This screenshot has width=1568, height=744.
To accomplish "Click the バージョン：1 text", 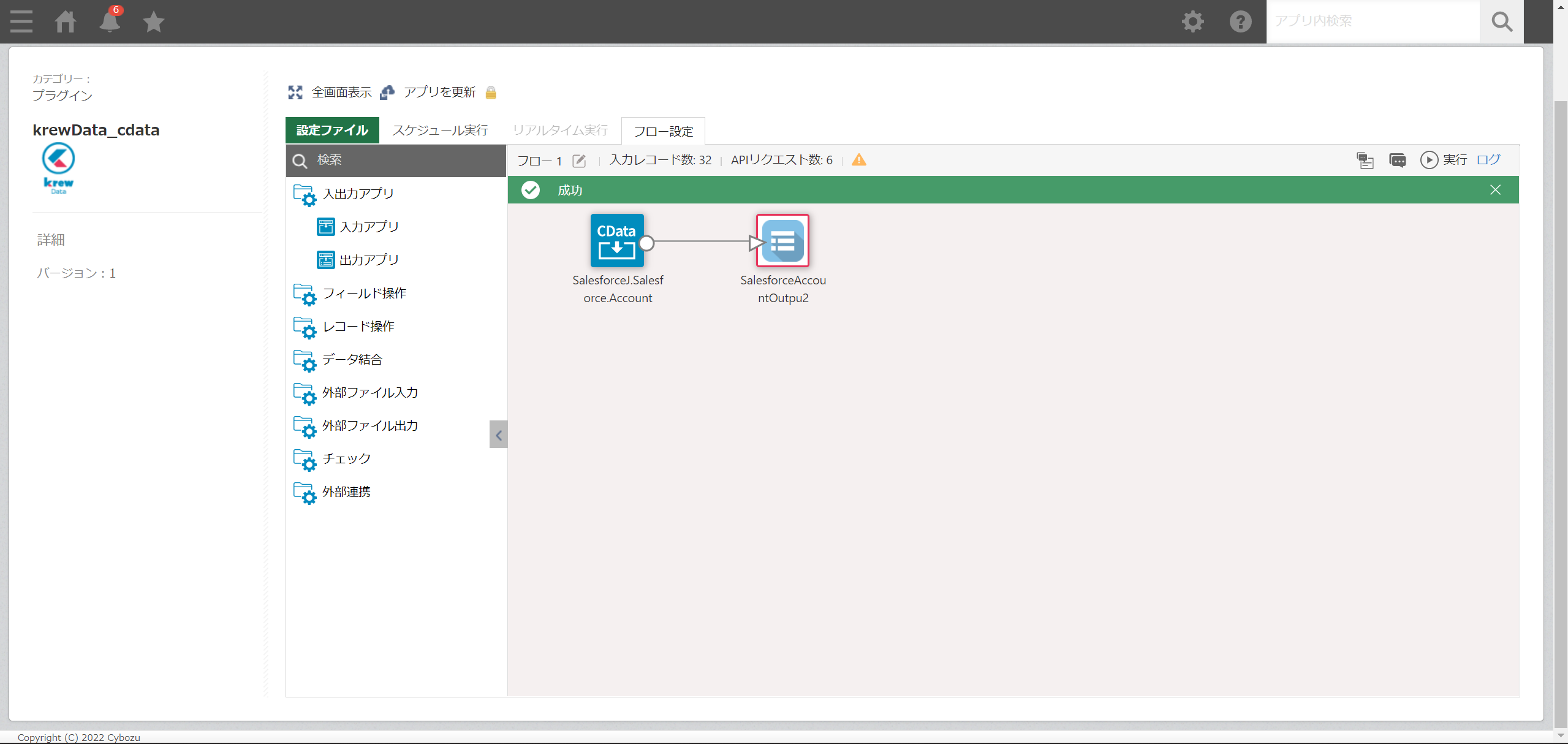I will [x=76, y=273].
